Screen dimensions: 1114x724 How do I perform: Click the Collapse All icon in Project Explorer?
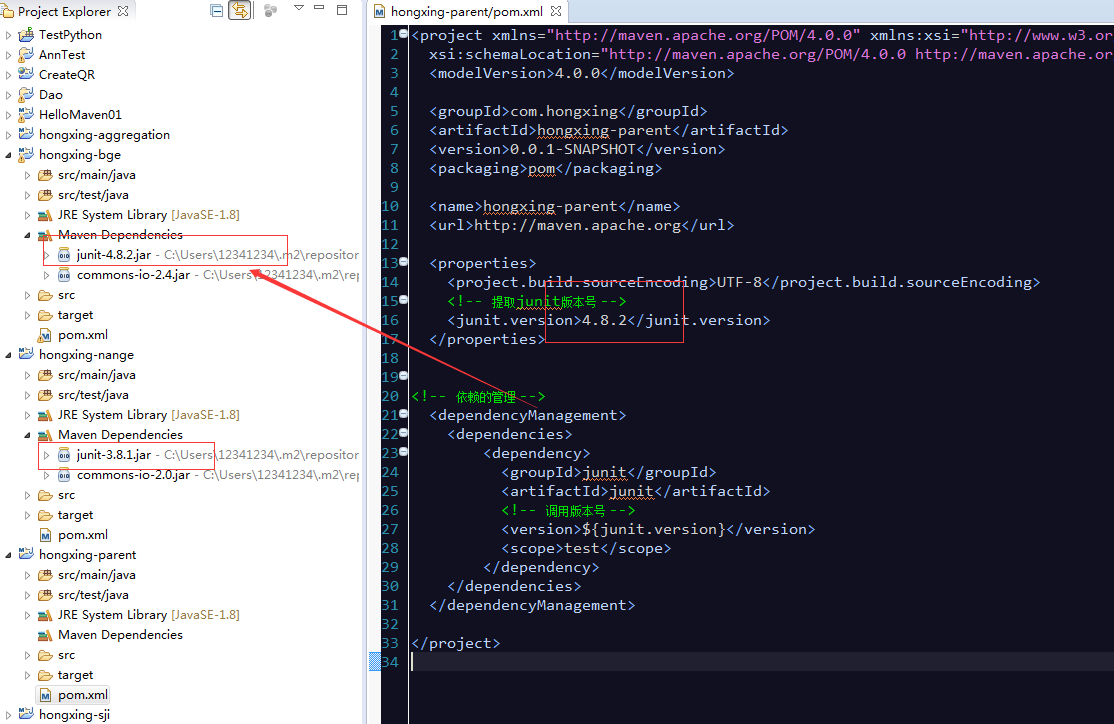[217, 11]
